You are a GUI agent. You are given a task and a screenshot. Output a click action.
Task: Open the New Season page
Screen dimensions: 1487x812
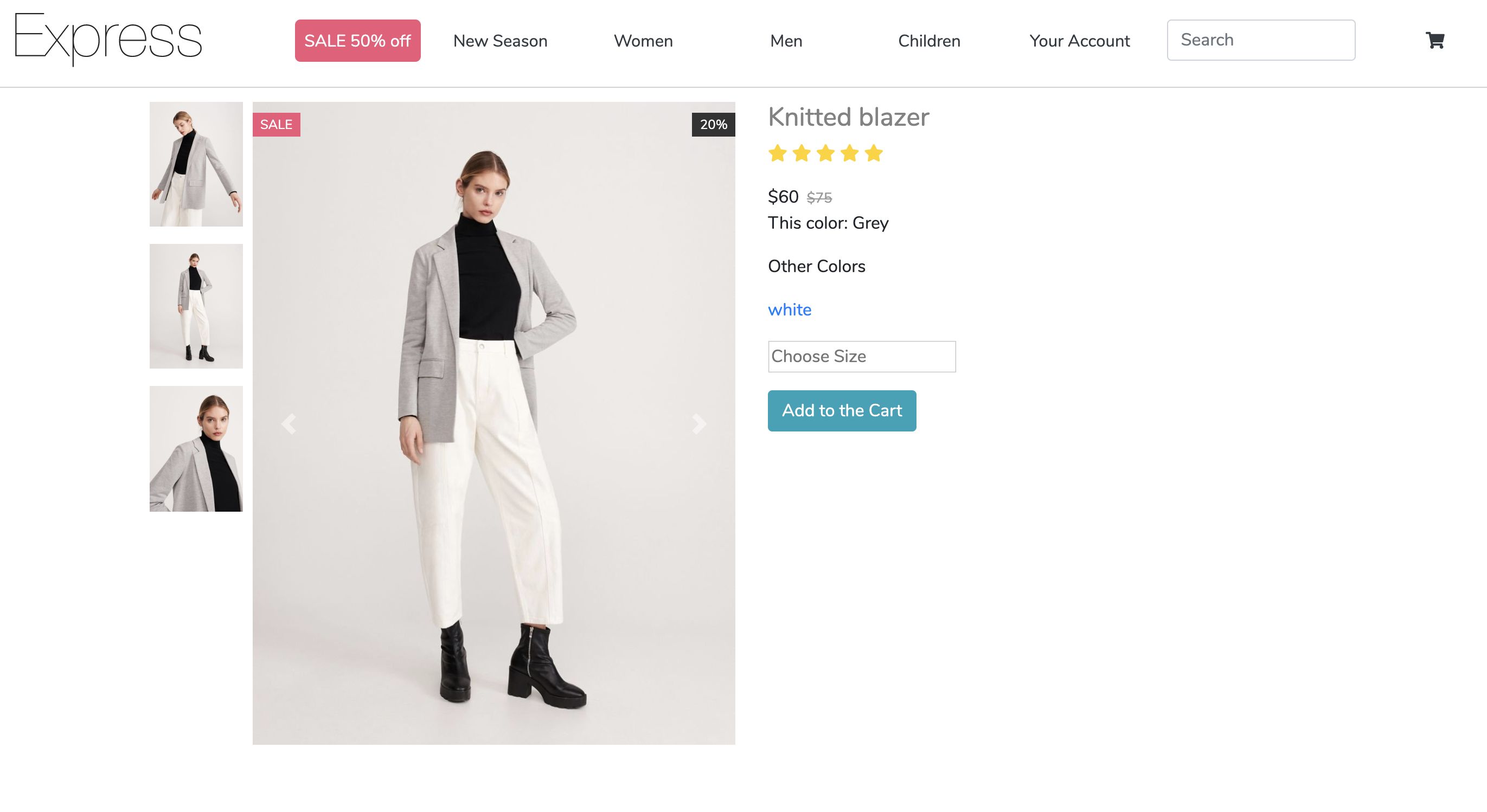point(500,41)
